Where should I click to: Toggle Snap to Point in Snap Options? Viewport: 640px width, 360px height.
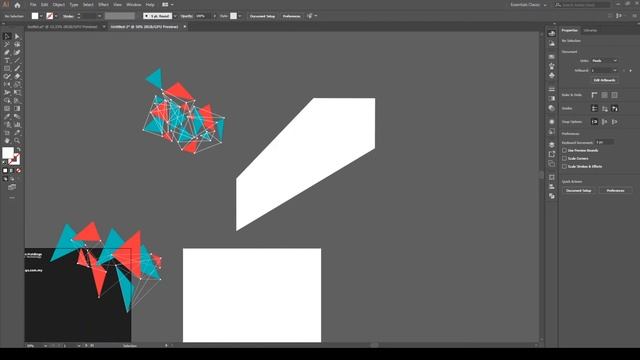click(x=594, y=122)
